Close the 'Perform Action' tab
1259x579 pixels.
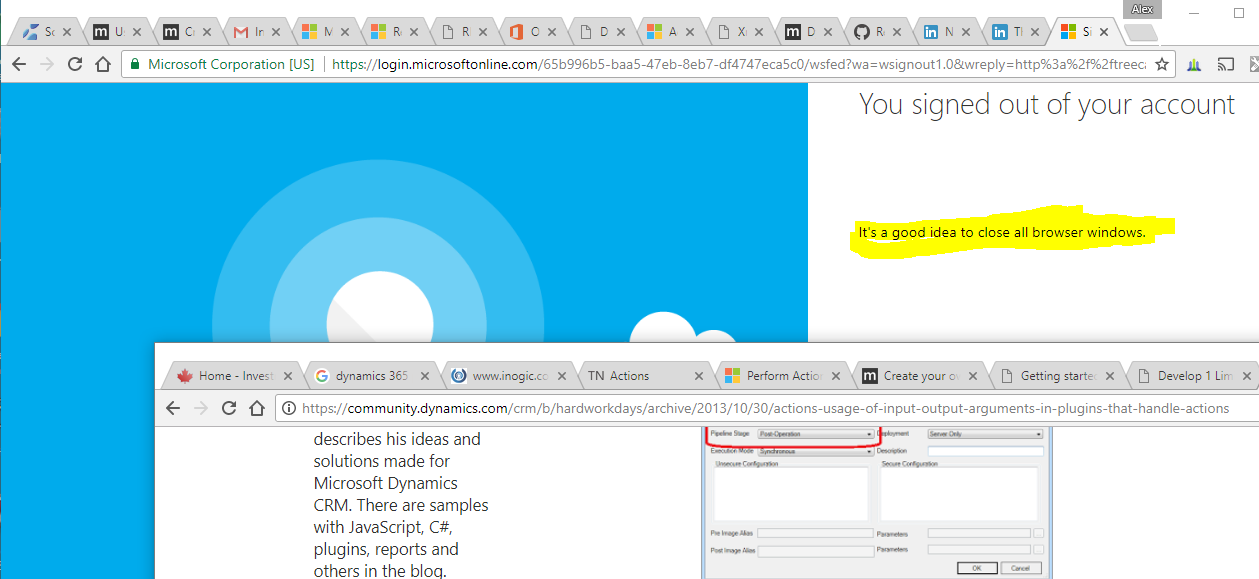click(836, 377)
